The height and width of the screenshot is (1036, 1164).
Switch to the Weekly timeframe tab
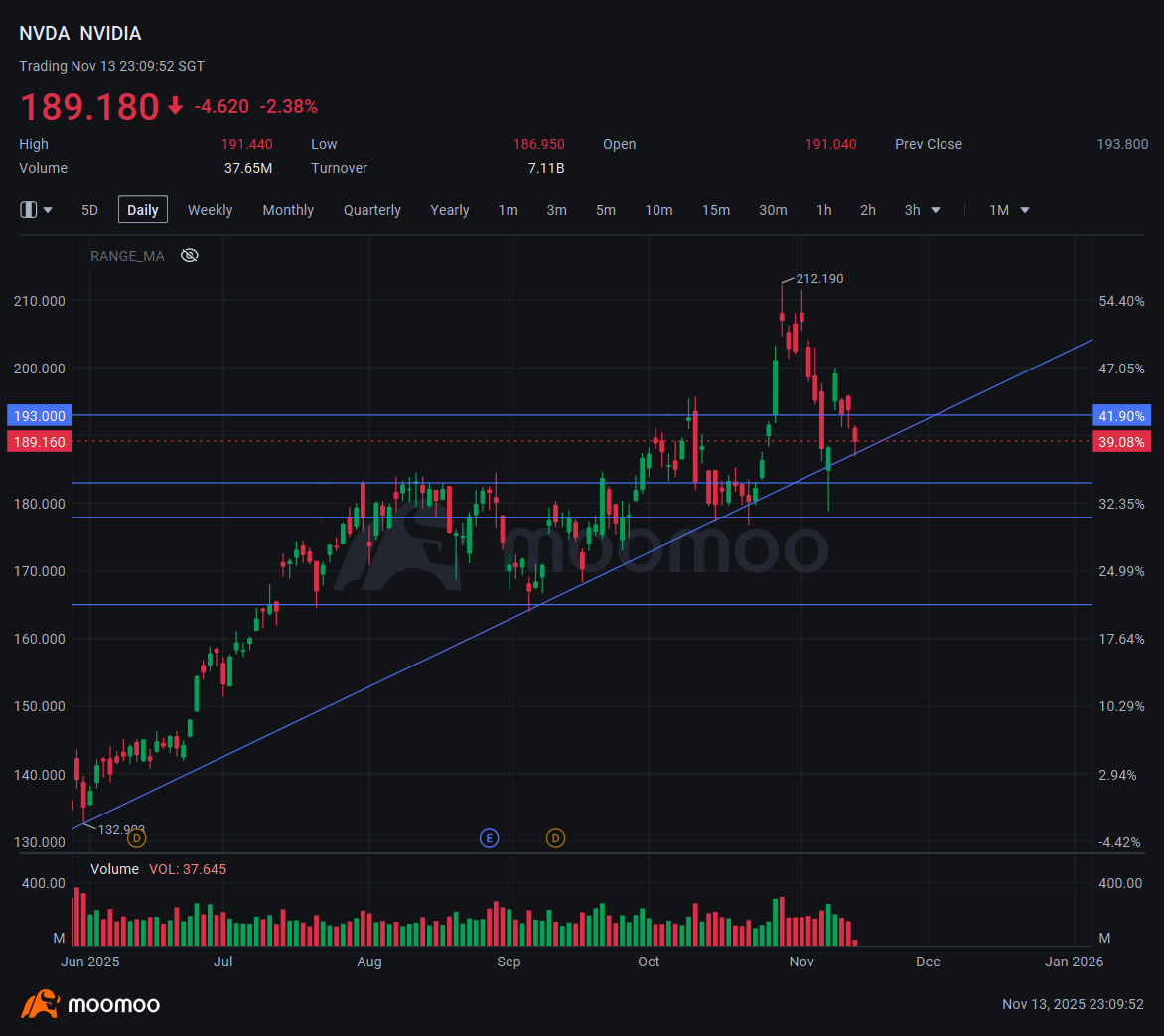tap(211, 211)
